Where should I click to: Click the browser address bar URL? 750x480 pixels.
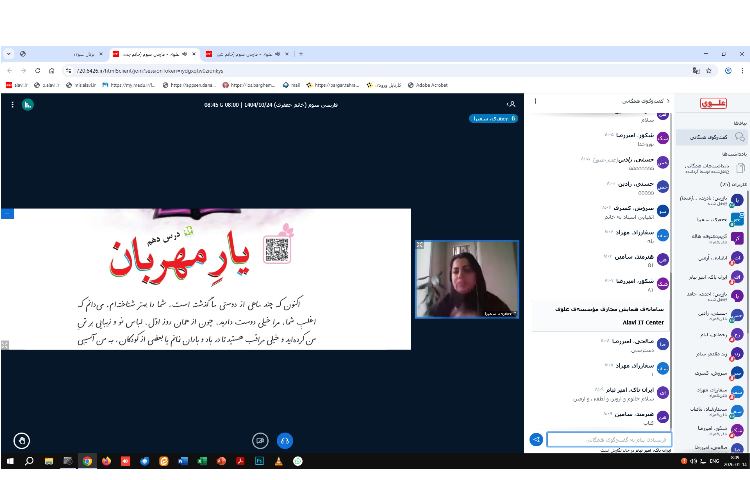click(150, 71)
